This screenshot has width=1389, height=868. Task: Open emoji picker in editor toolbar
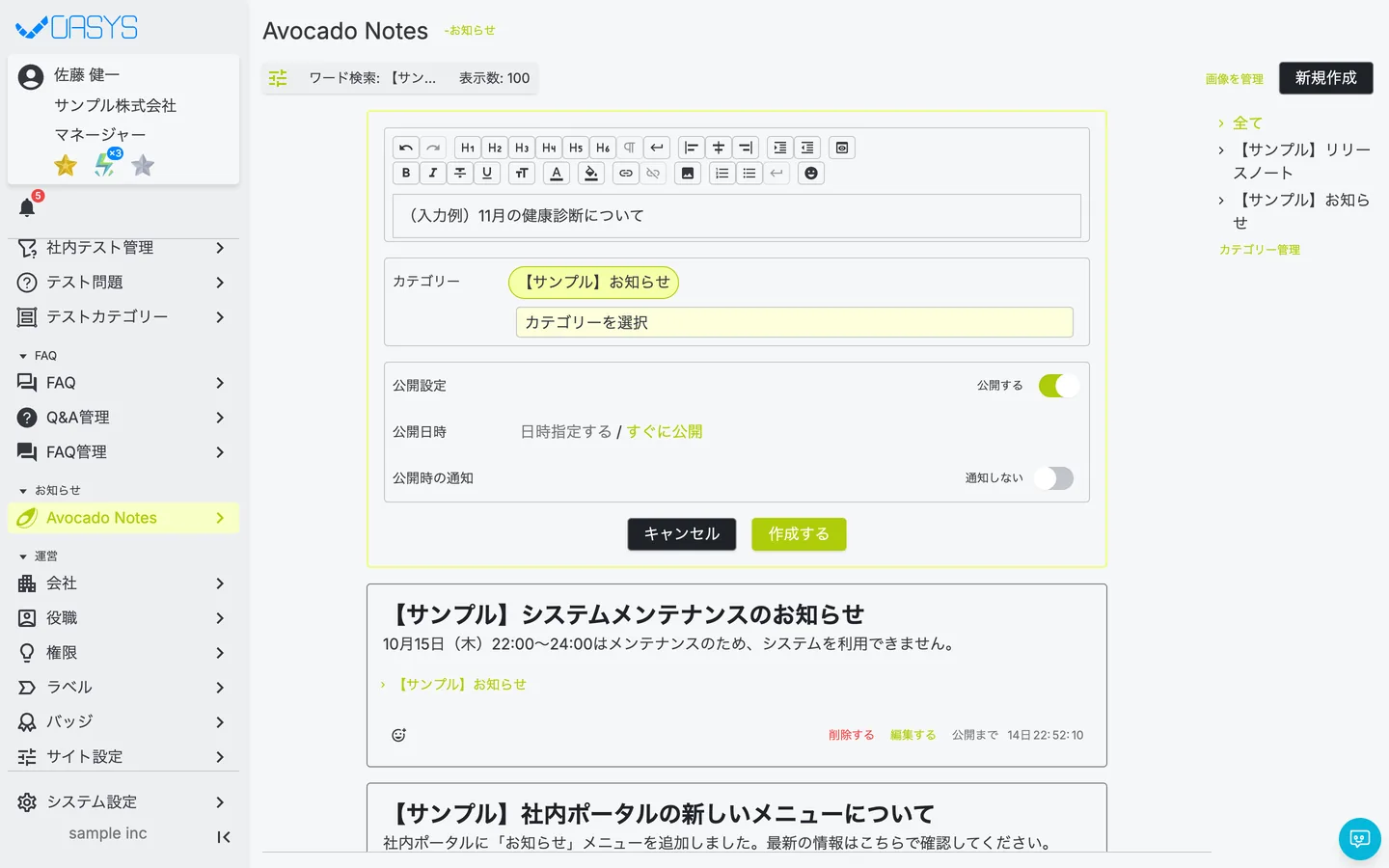(x=811, y=174)
